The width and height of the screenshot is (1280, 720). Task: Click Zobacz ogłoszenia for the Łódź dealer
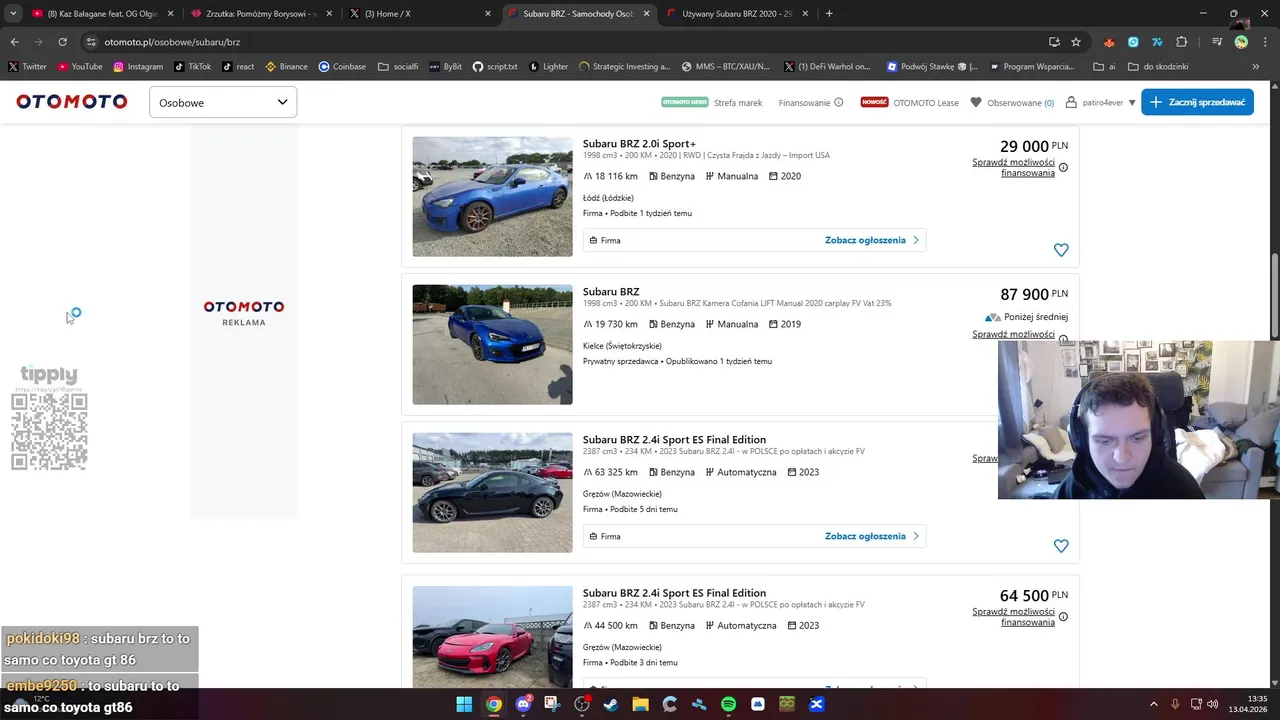(871, 240)
